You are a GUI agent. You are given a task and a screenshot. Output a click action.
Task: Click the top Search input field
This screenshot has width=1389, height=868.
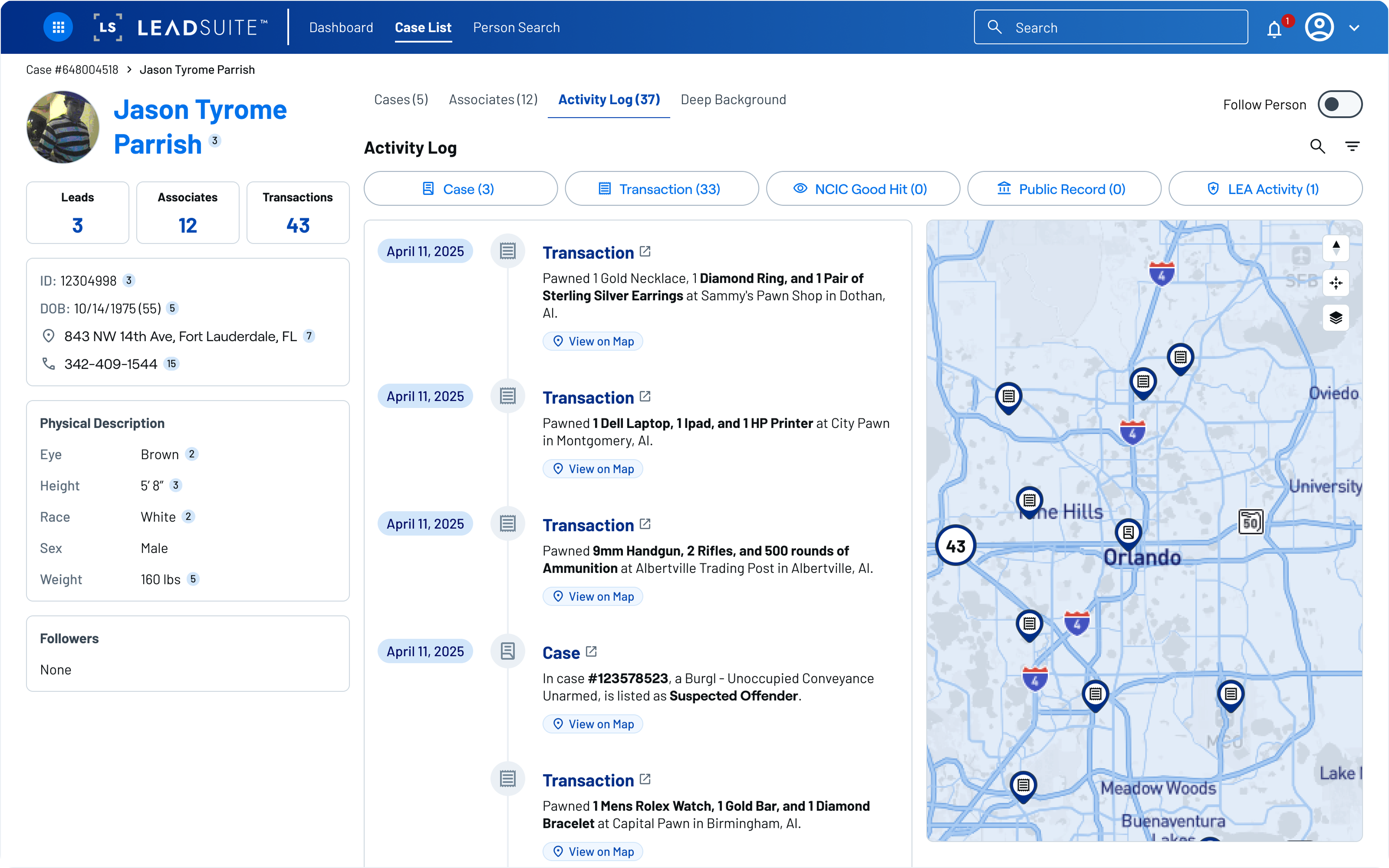(1111, 27)
